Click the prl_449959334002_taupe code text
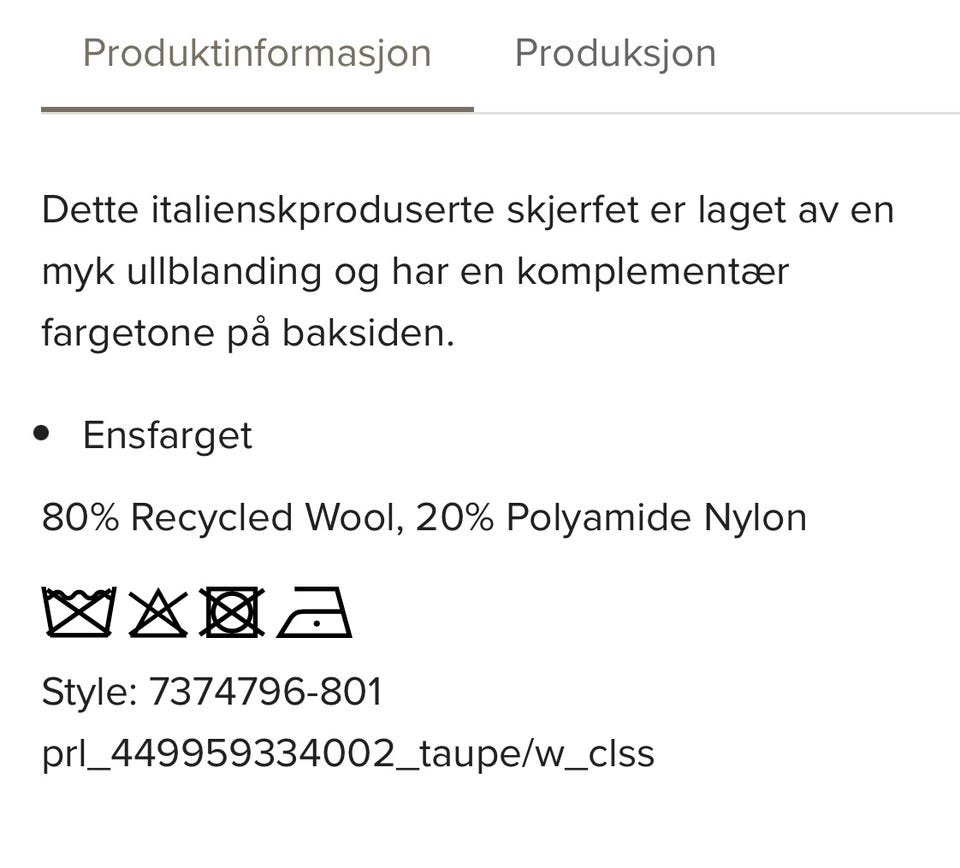 click(348, 756)
